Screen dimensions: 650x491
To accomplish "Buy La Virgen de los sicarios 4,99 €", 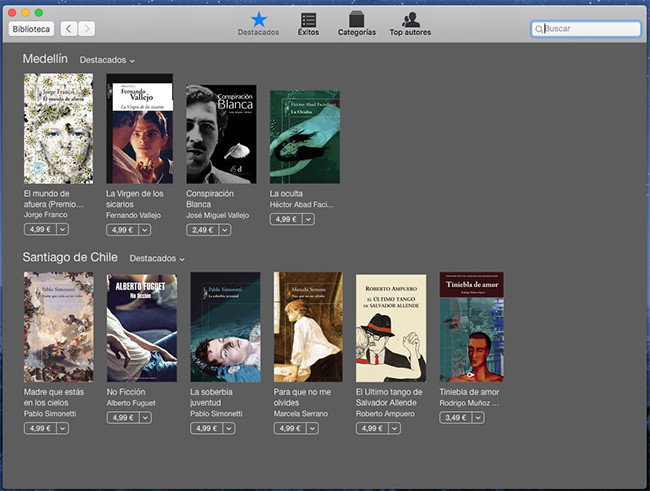I will 122,230.
